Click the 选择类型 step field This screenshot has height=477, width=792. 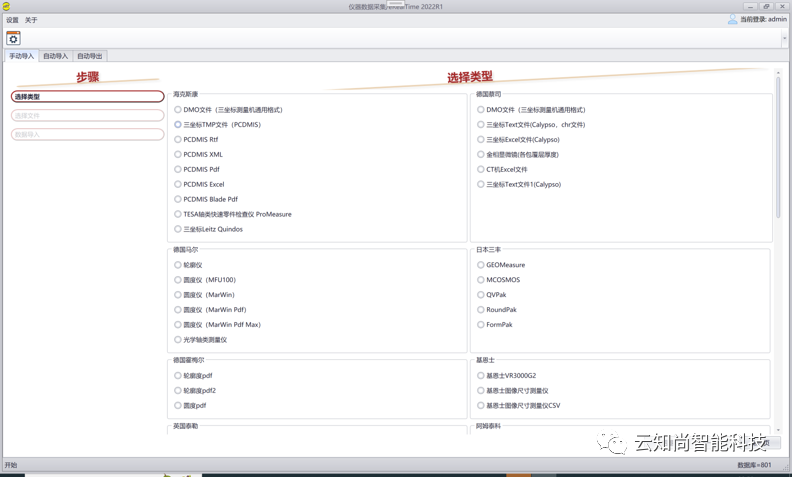click(x=88, y=97)
